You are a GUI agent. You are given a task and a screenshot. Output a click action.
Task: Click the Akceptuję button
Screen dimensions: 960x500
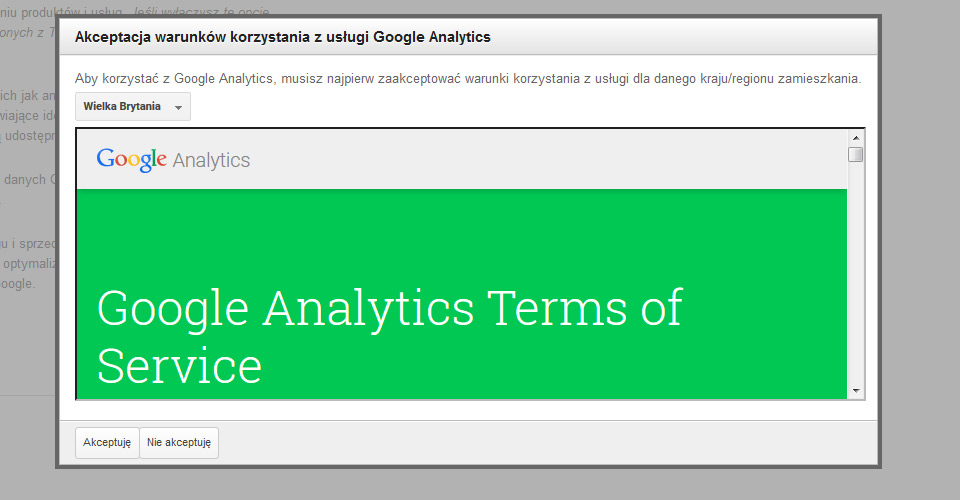coord(107,442)
